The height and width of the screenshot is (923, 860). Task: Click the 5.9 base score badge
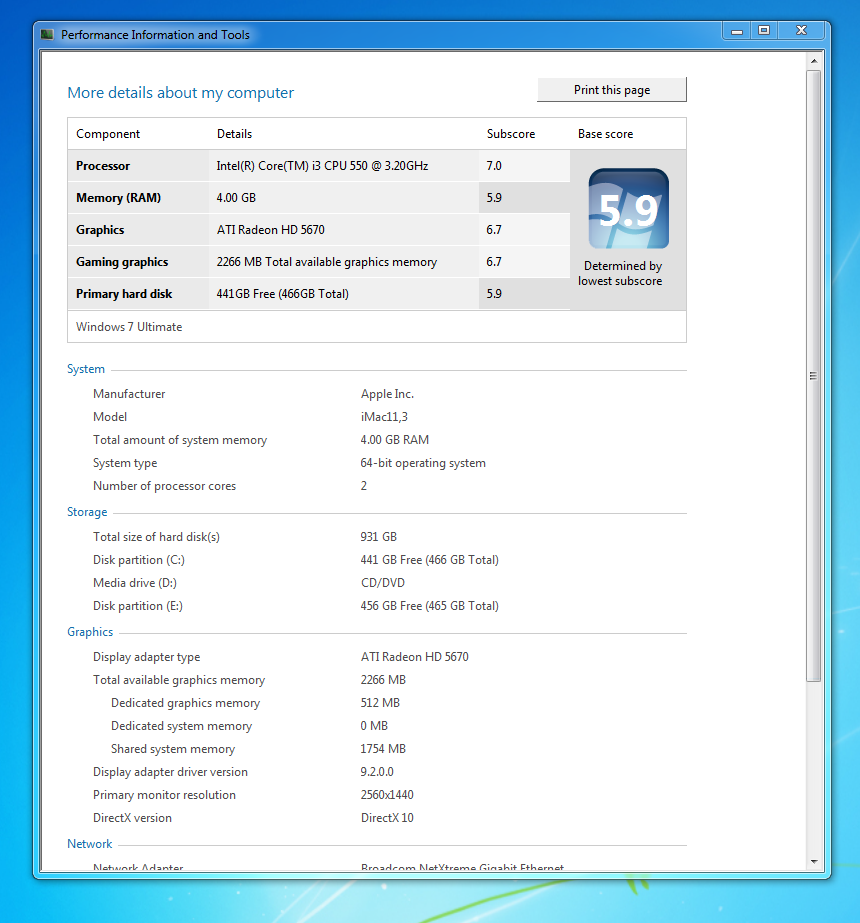pos(628,209)
